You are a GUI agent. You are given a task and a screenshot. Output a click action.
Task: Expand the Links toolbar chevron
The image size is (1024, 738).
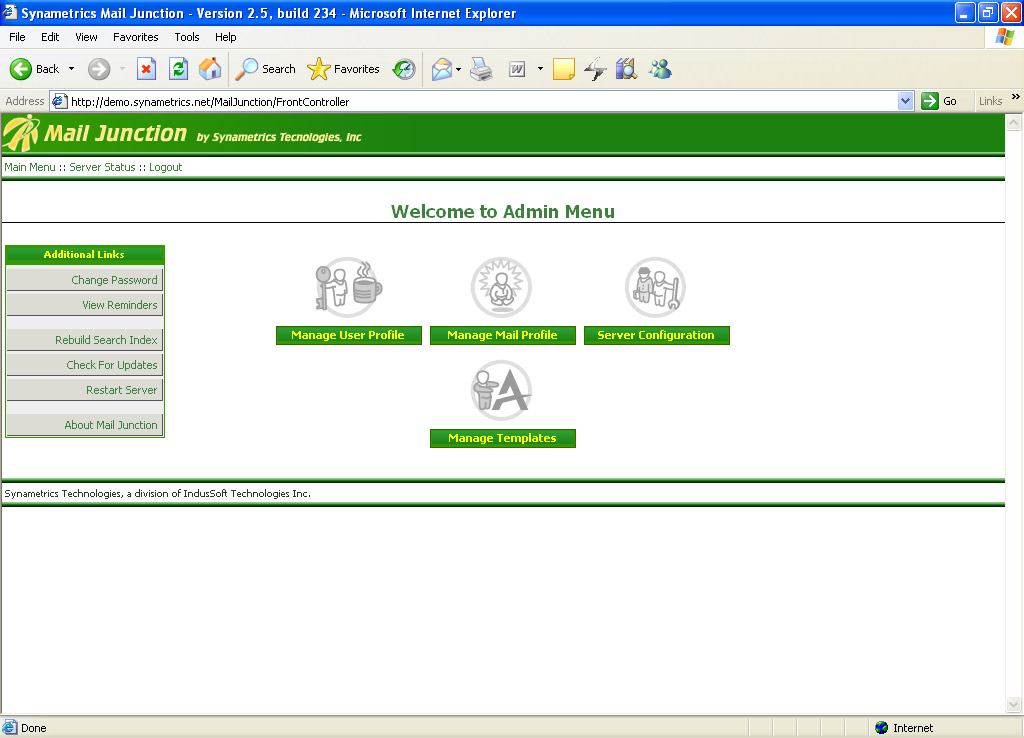coord(1016,97)
